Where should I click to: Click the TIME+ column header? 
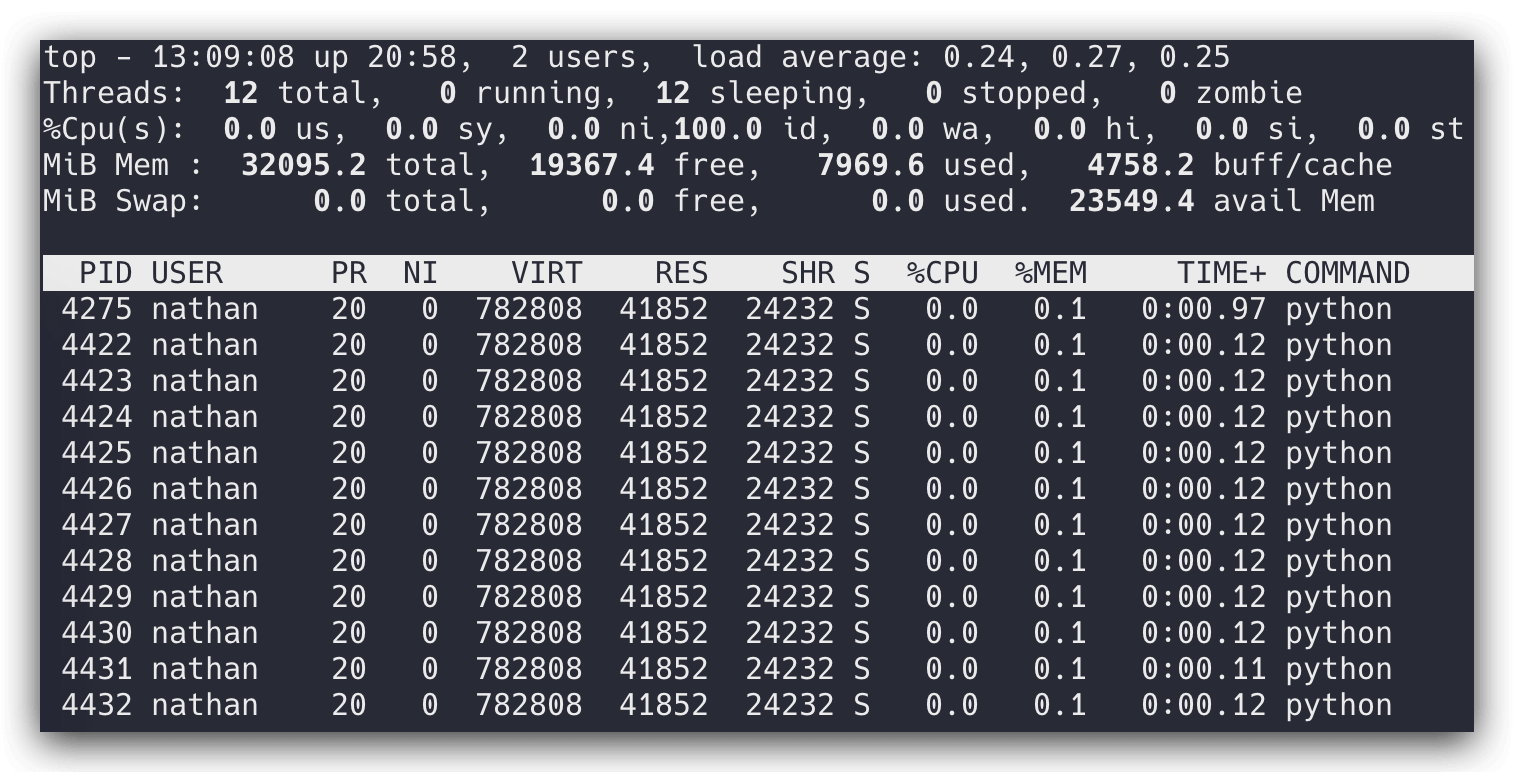(1221, 273)
